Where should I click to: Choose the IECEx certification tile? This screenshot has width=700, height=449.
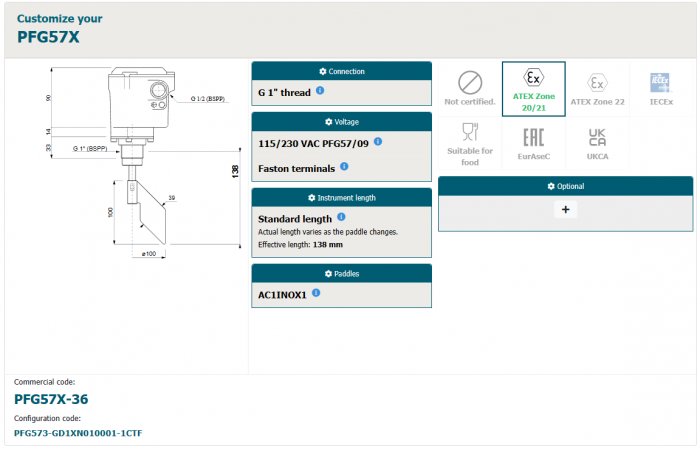(x=660, y=88)
